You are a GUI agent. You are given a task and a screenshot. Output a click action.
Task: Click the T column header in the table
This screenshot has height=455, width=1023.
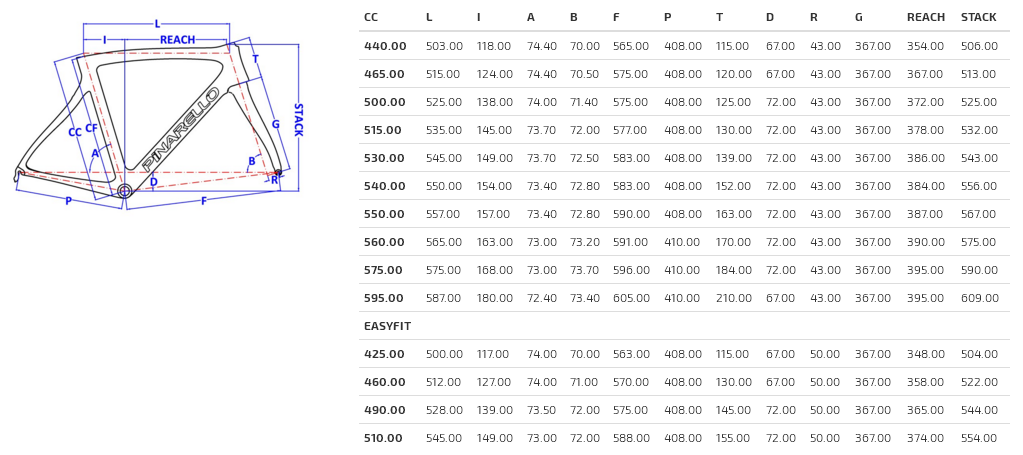(719, 18)
